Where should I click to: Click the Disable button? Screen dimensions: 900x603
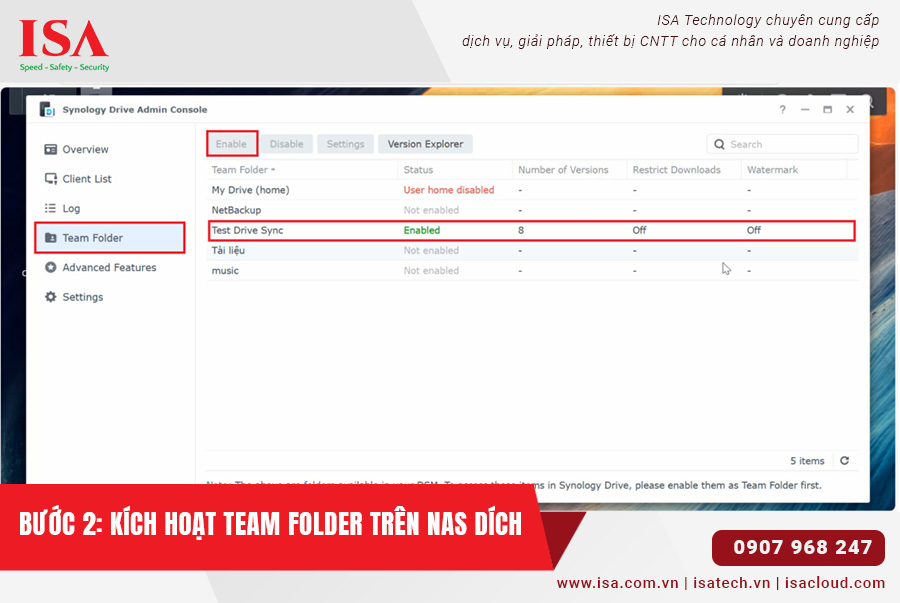(x=286, y=144)
